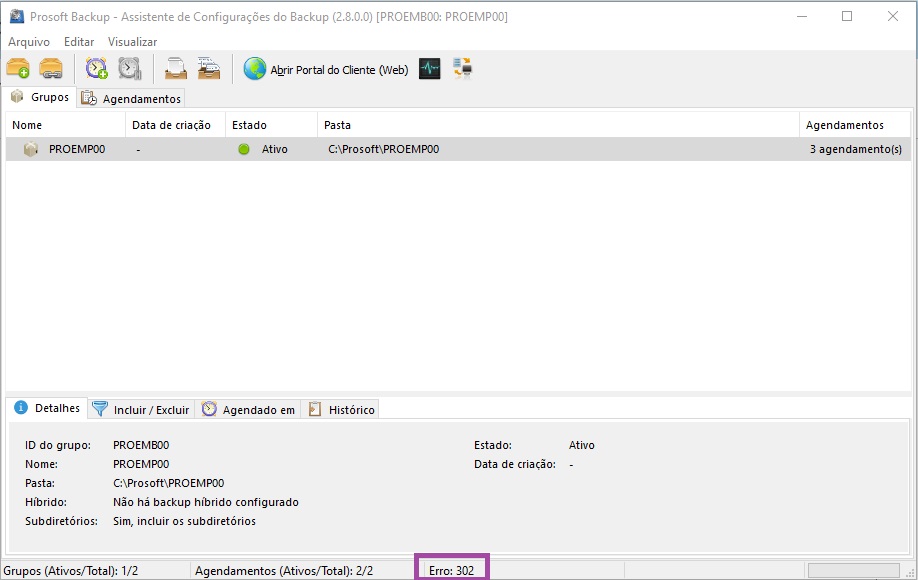Open the activity monitor pulse icon
This screenshot has width=918, height=580.
point(430,69)
